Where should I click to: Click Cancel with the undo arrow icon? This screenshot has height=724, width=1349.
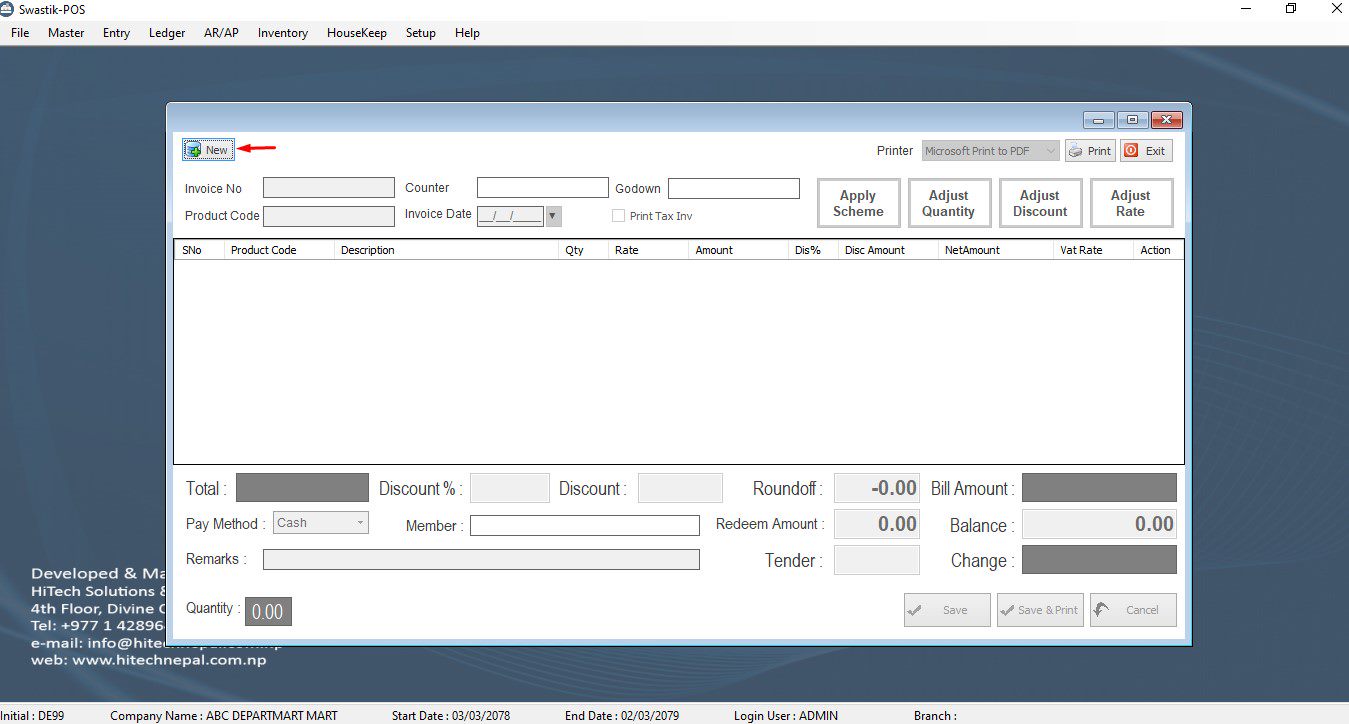(1132, 610)
